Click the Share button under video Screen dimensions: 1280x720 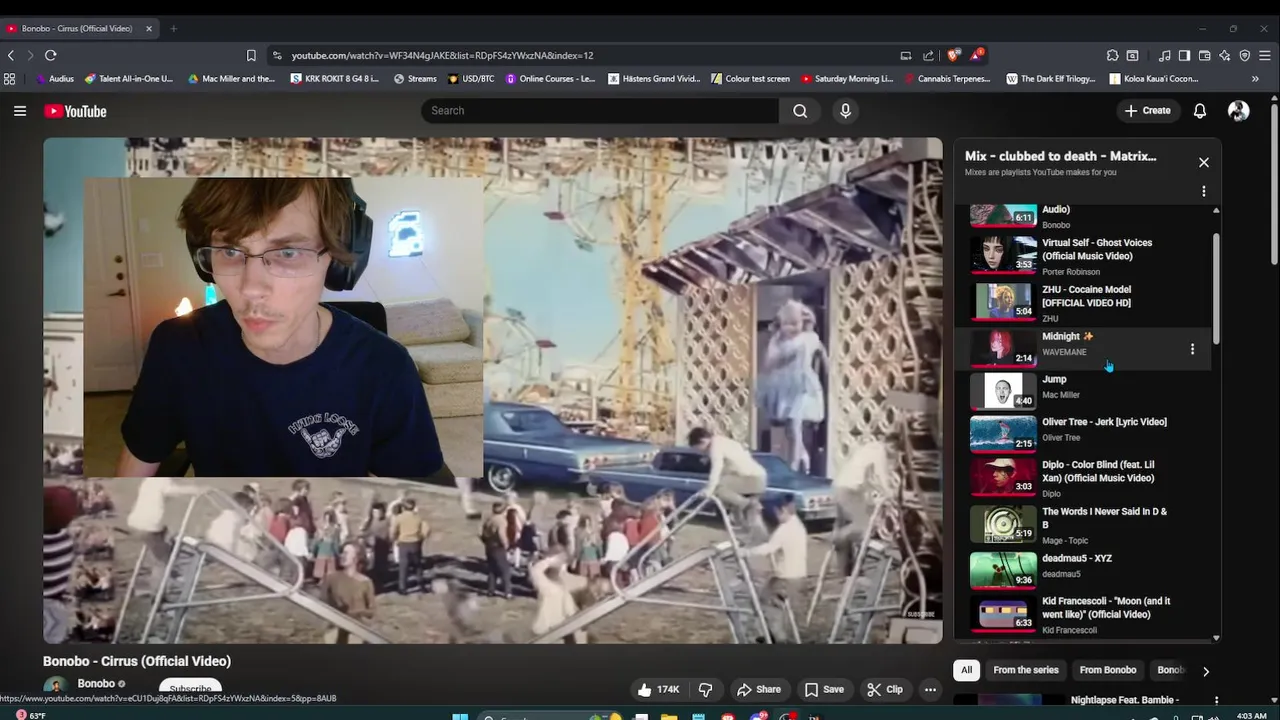click(x=758, y=689)
